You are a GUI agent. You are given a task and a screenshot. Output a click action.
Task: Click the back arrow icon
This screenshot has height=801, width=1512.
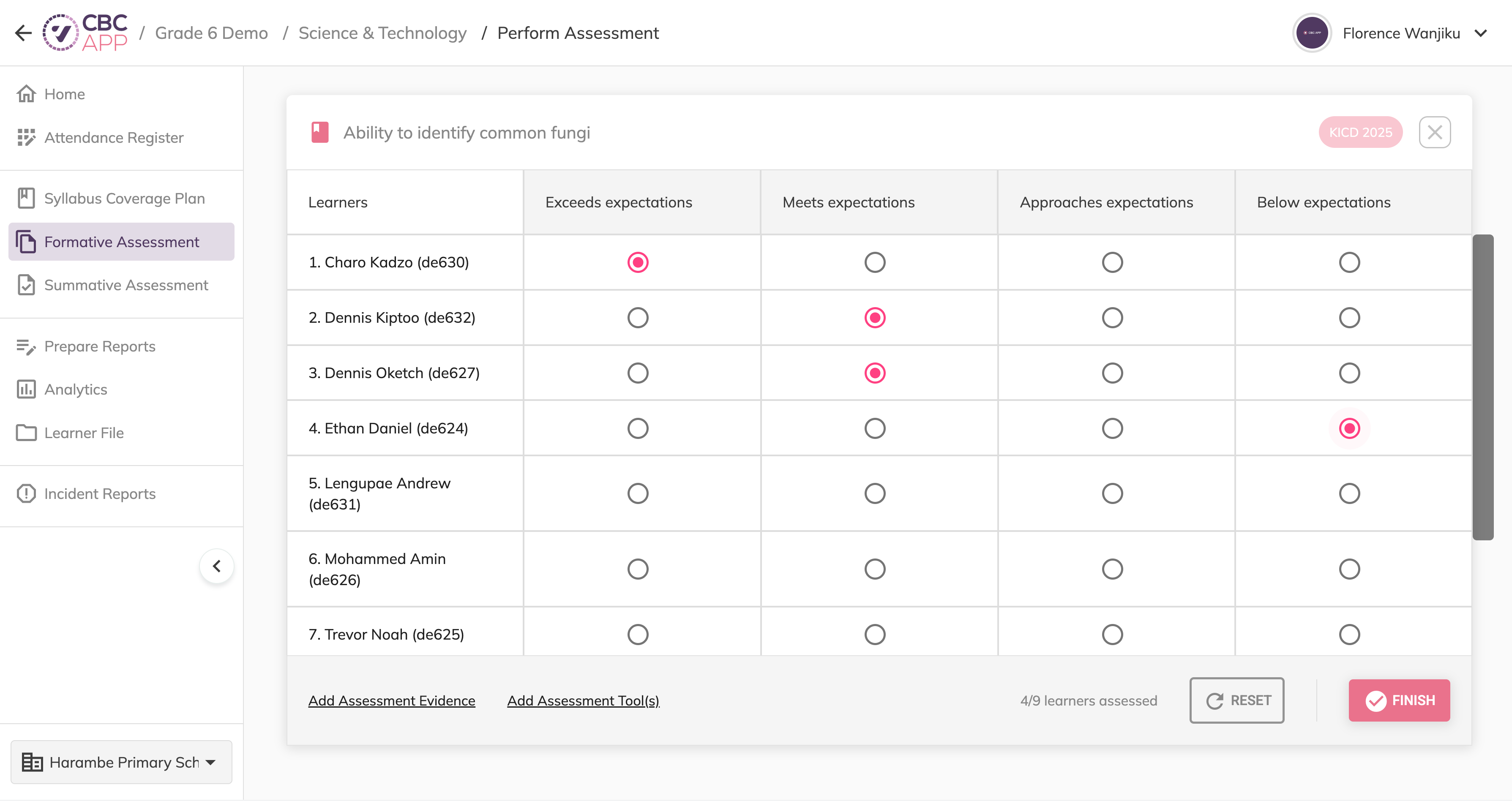tap(24, 33)
